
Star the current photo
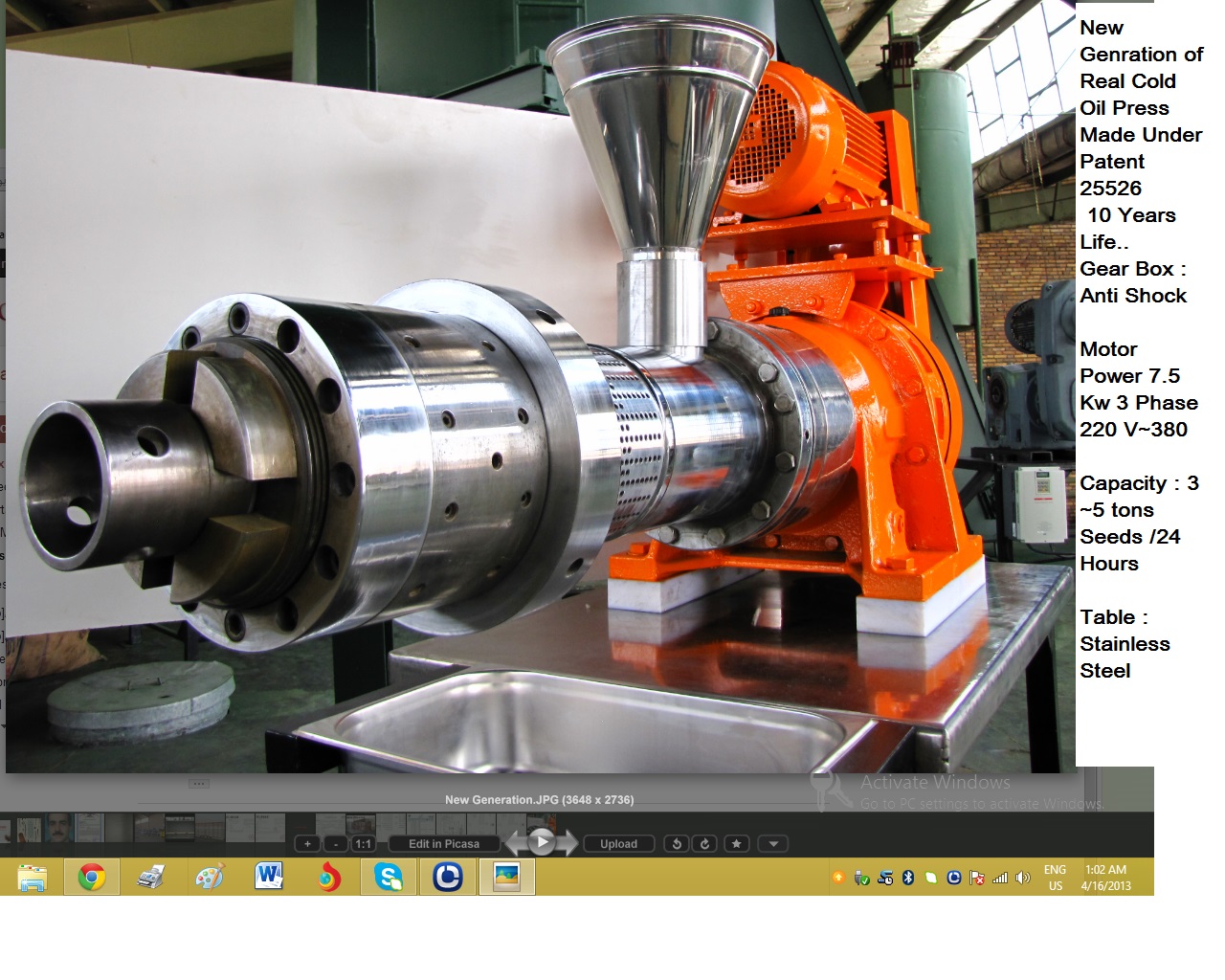[736, 843]
